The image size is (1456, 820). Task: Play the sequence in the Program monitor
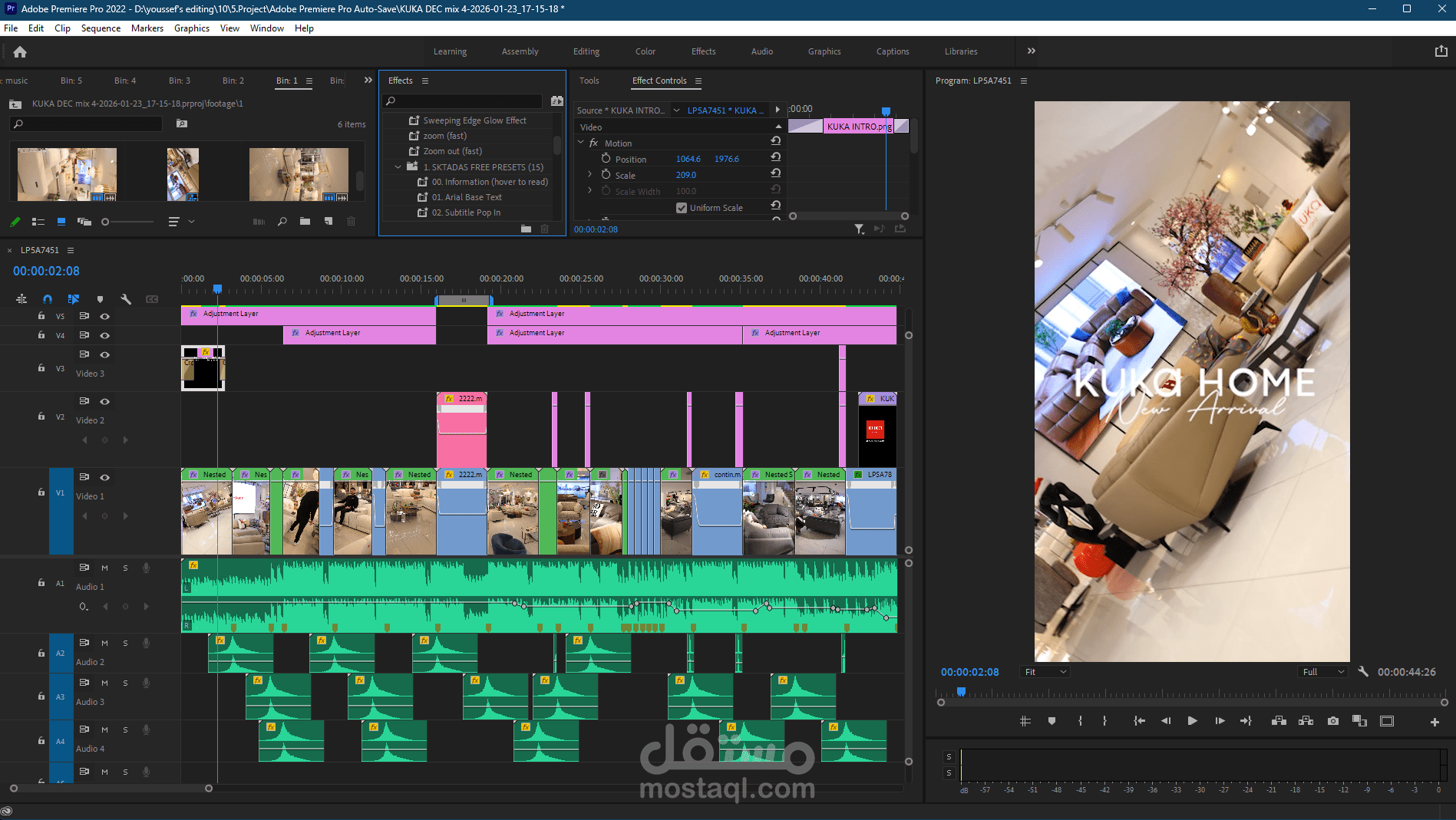click(1192, 721)
